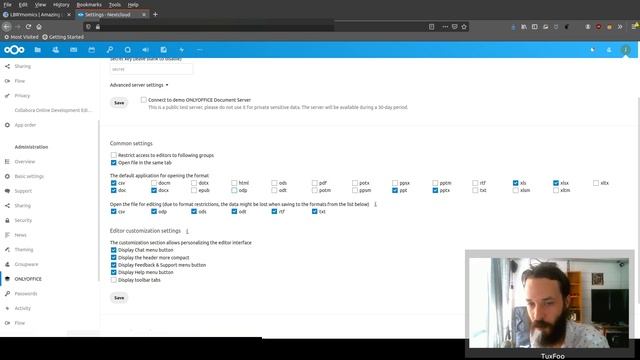Open page actions ellipsis in address bar

coord(445,27)
